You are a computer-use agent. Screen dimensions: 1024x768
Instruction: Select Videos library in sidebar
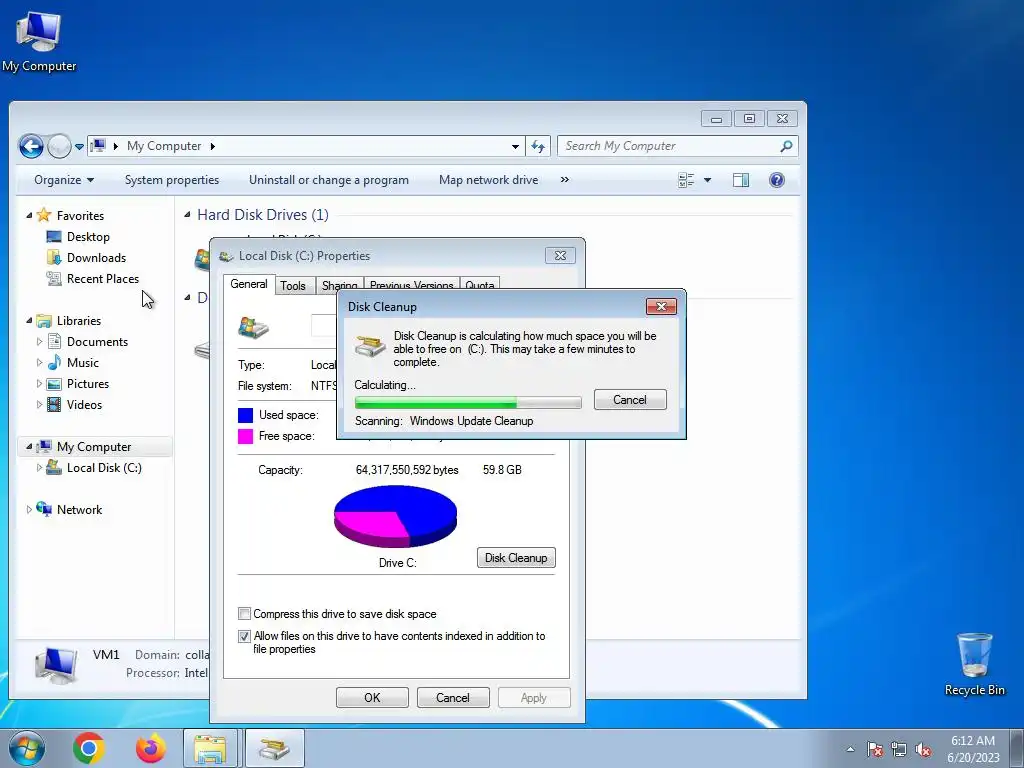(84, 405)
